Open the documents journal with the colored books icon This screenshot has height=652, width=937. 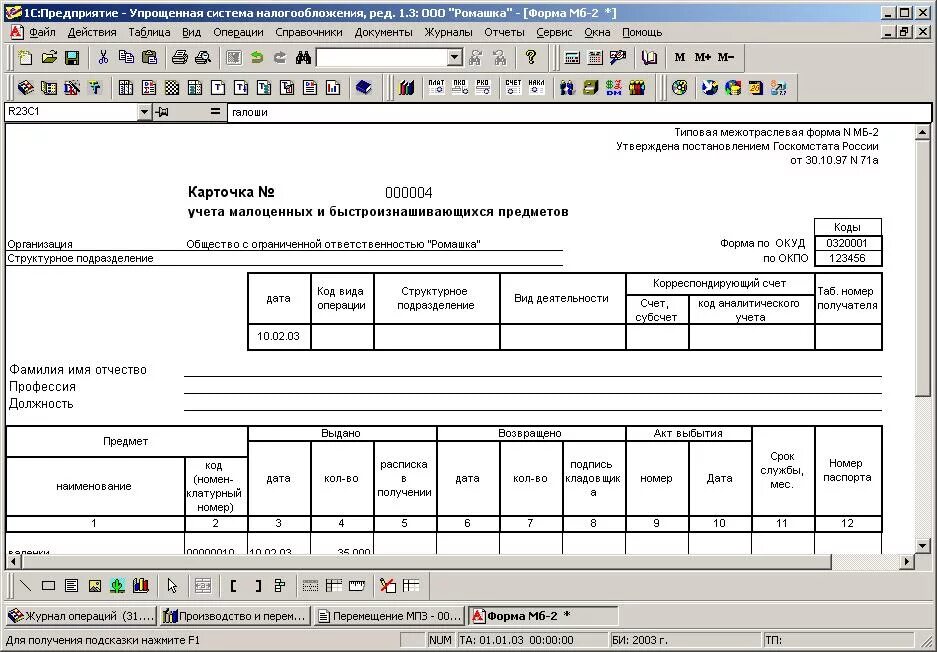pyautogui.click(x=406, y=88)
